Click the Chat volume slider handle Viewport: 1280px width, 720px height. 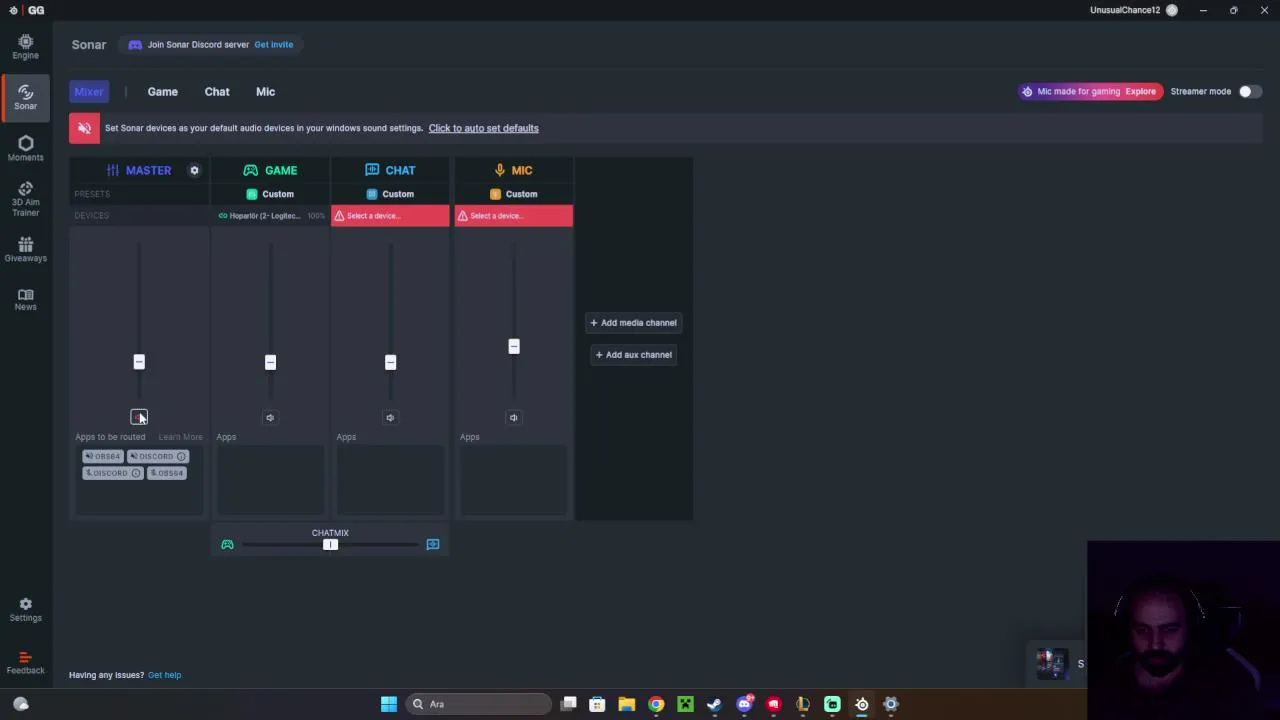click(x=390, y=362)
